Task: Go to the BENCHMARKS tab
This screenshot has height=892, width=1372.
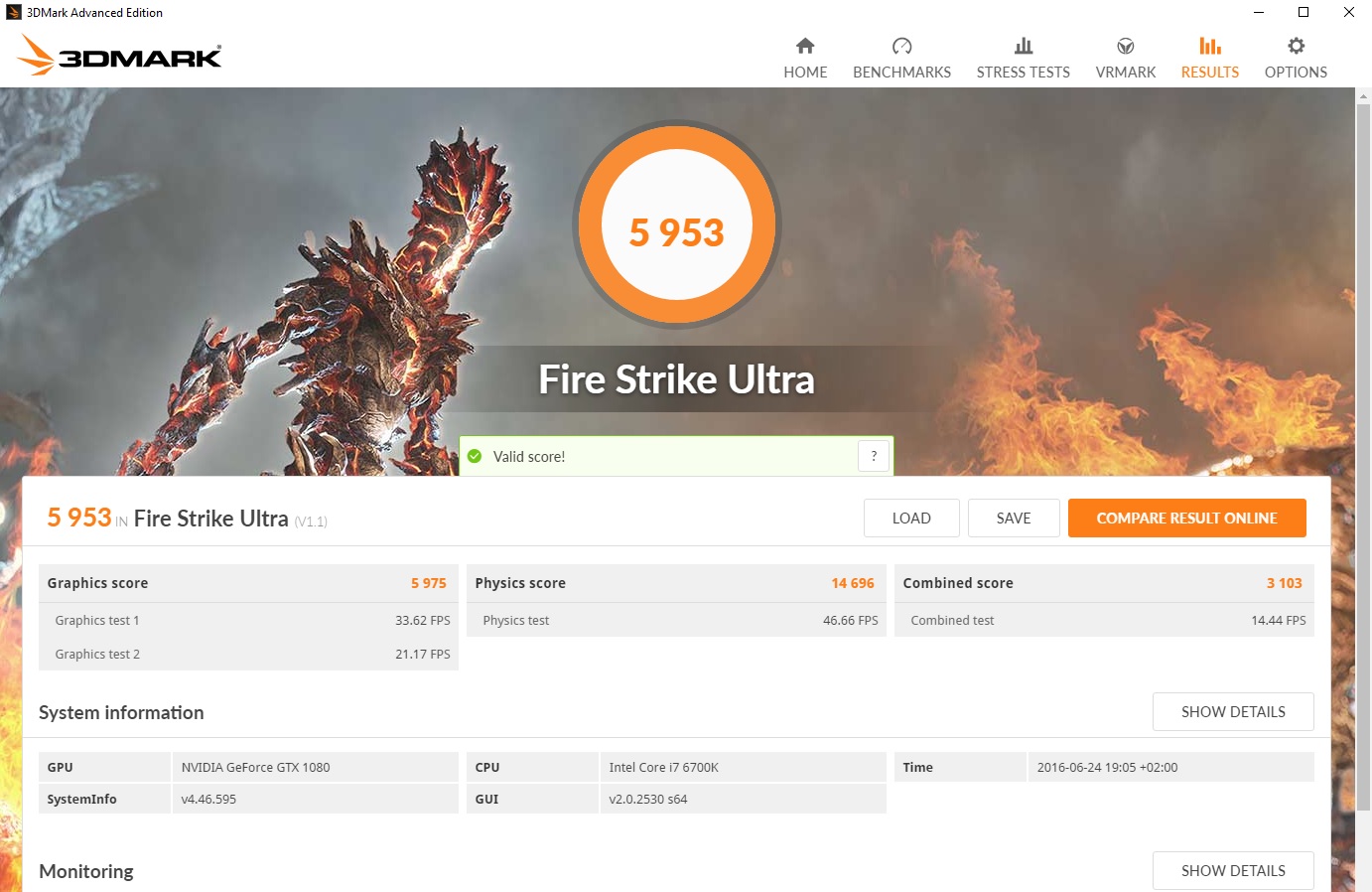Action: tap(901, 58)
